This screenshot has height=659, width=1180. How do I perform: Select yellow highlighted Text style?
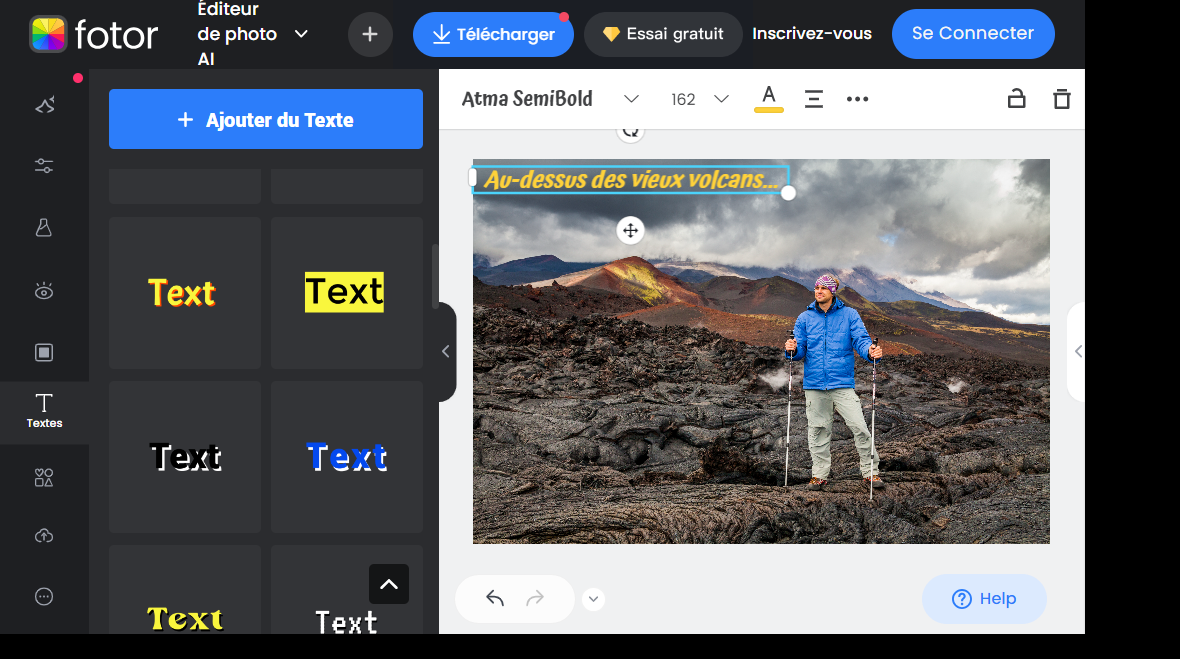(347, 293)
